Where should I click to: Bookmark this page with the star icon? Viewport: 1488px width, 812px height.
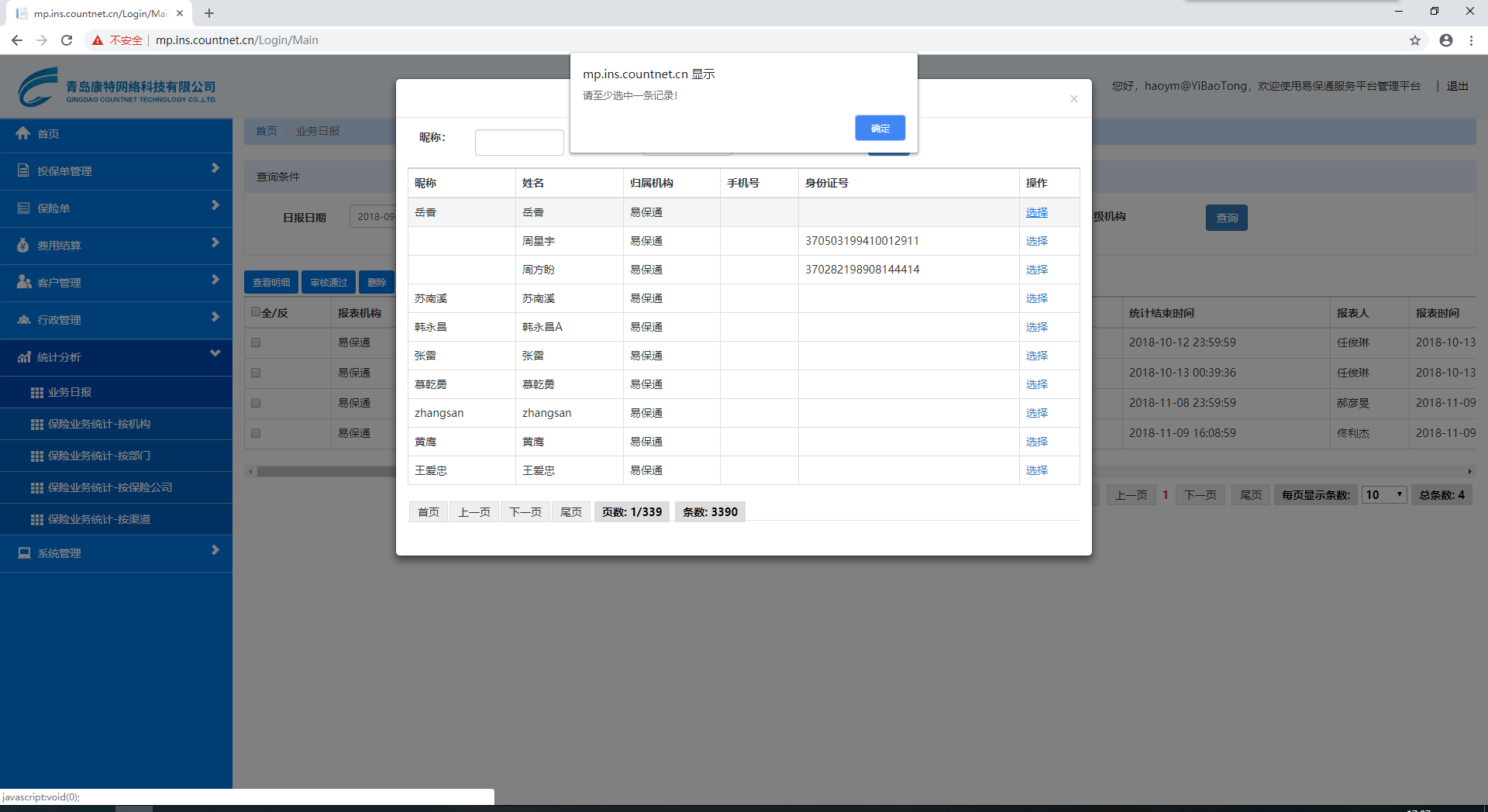click(x=1414, y=40)
